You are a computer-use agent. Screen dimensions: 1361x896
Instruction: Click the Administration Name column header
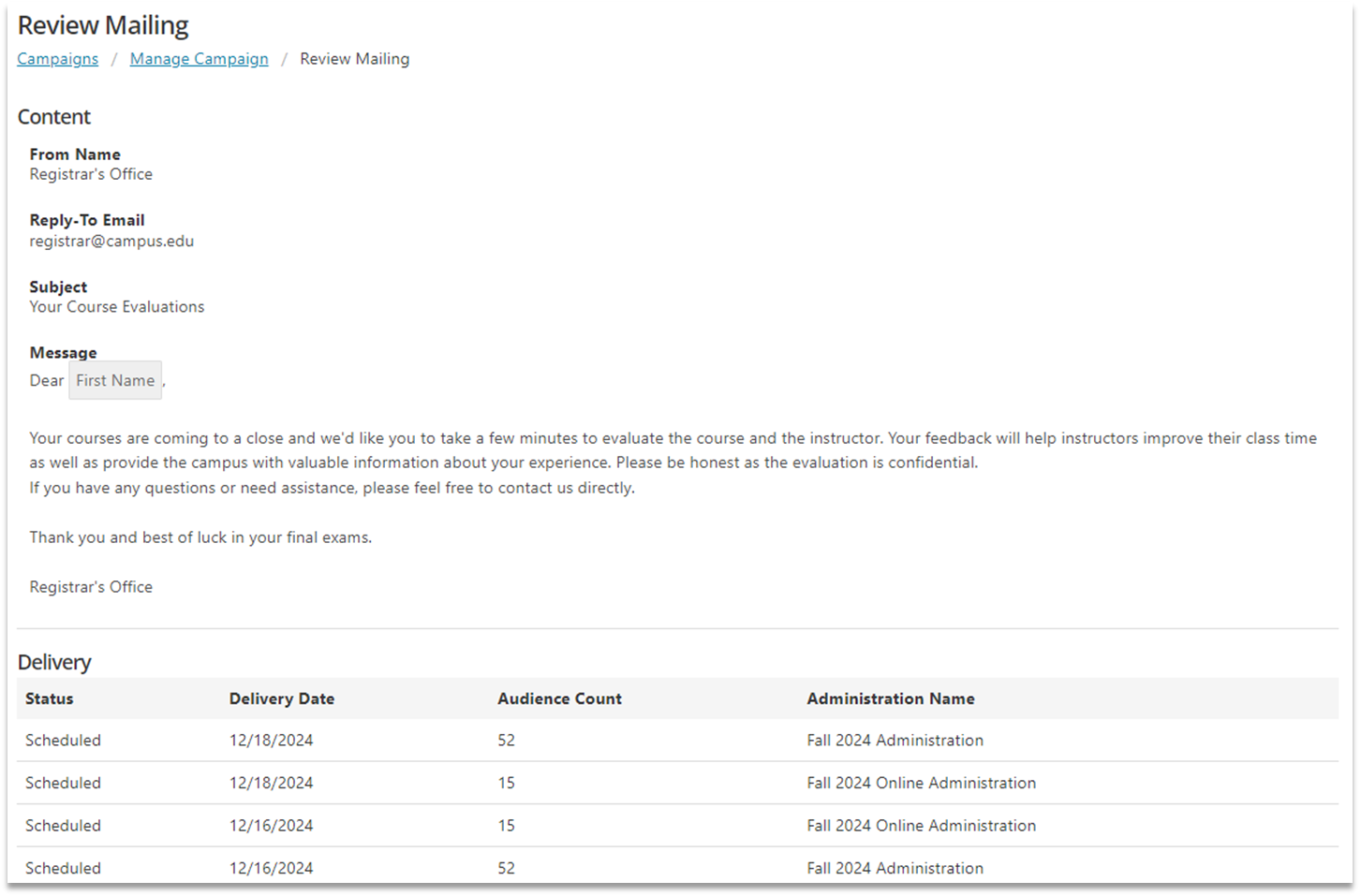pos(891,698)
